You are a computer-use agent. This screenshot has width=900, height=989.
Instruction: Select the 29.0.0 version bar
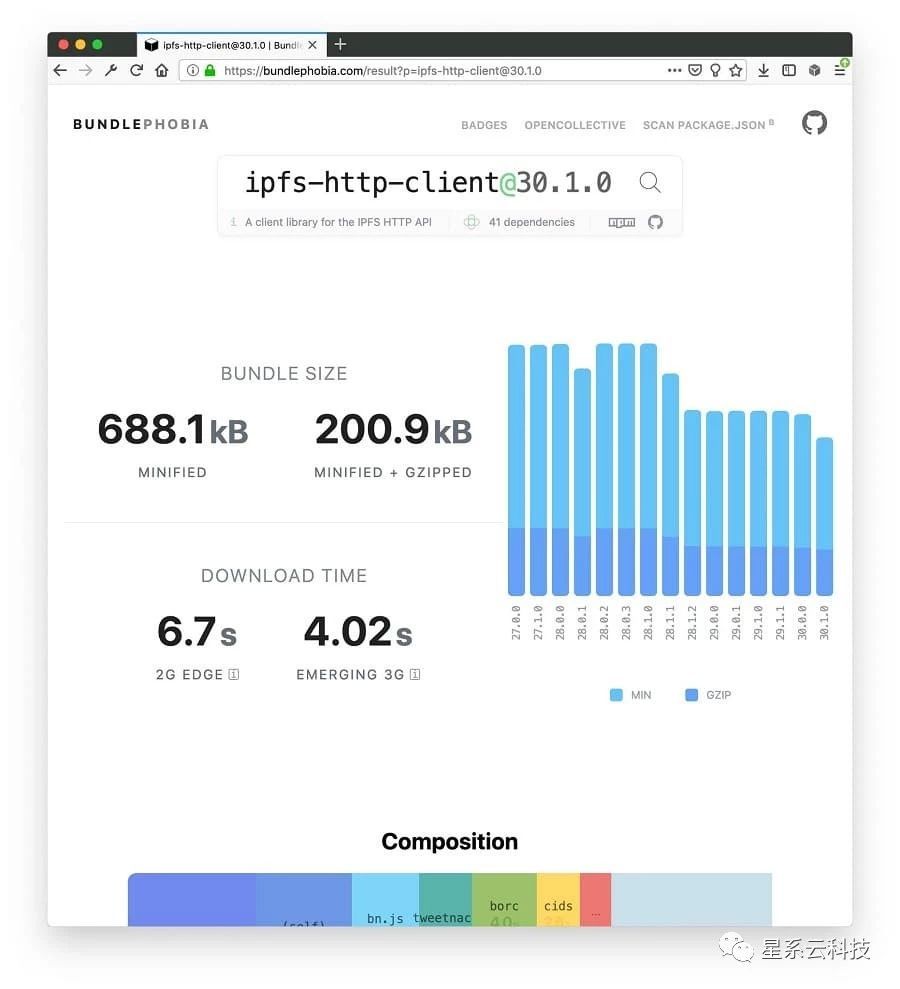(x=715, y=503)
